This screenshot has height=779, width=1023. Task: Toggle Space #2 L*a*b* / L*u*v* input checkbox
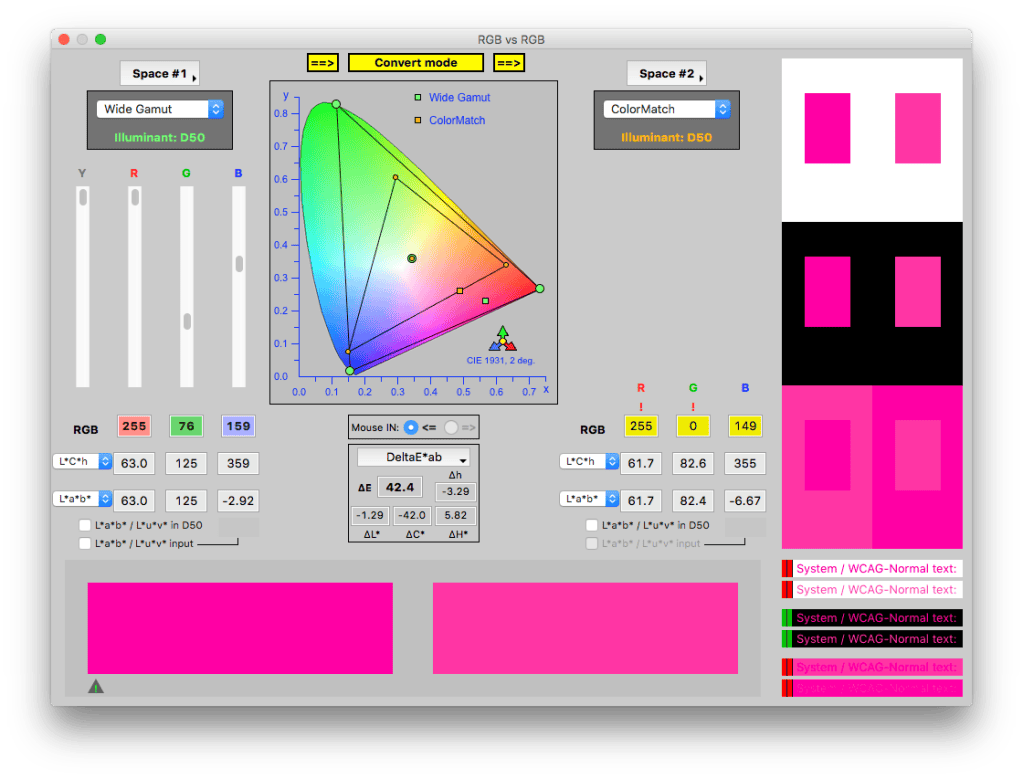pos(592,543)
